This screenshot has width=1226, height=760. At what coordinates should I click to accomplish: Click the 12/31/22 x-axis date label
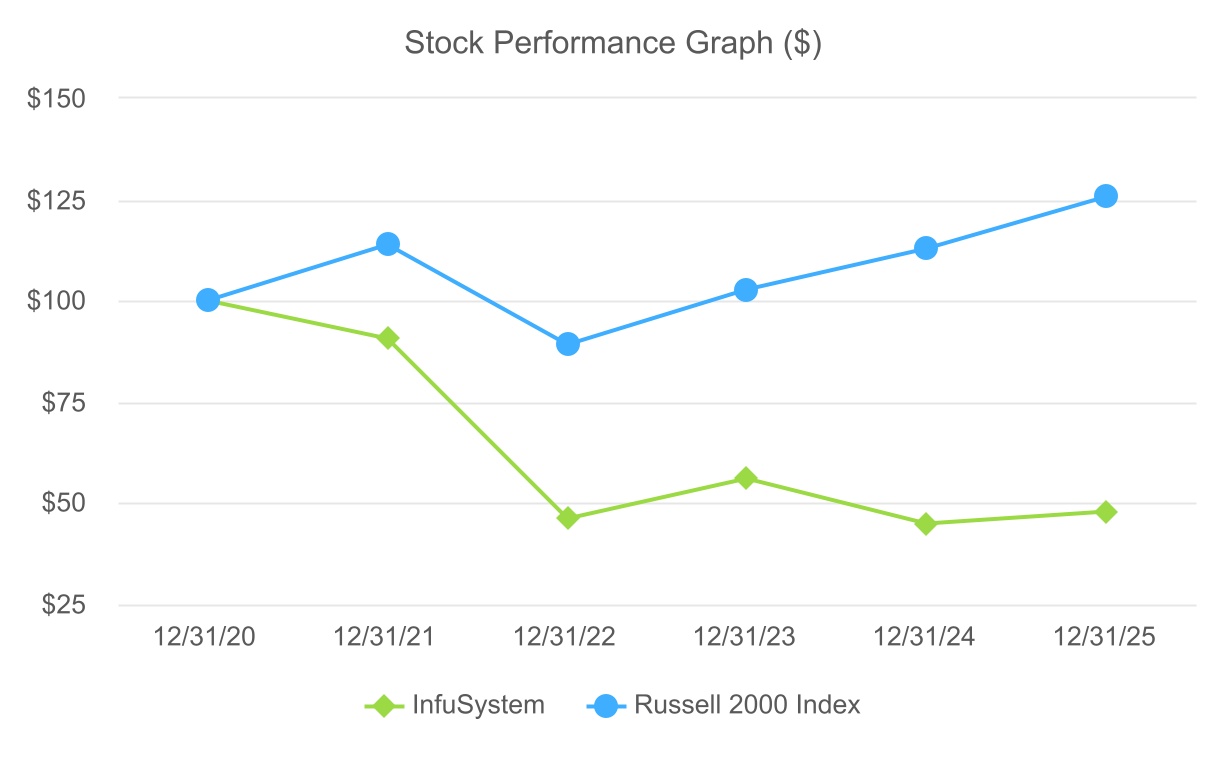click(x=565, y=637)
